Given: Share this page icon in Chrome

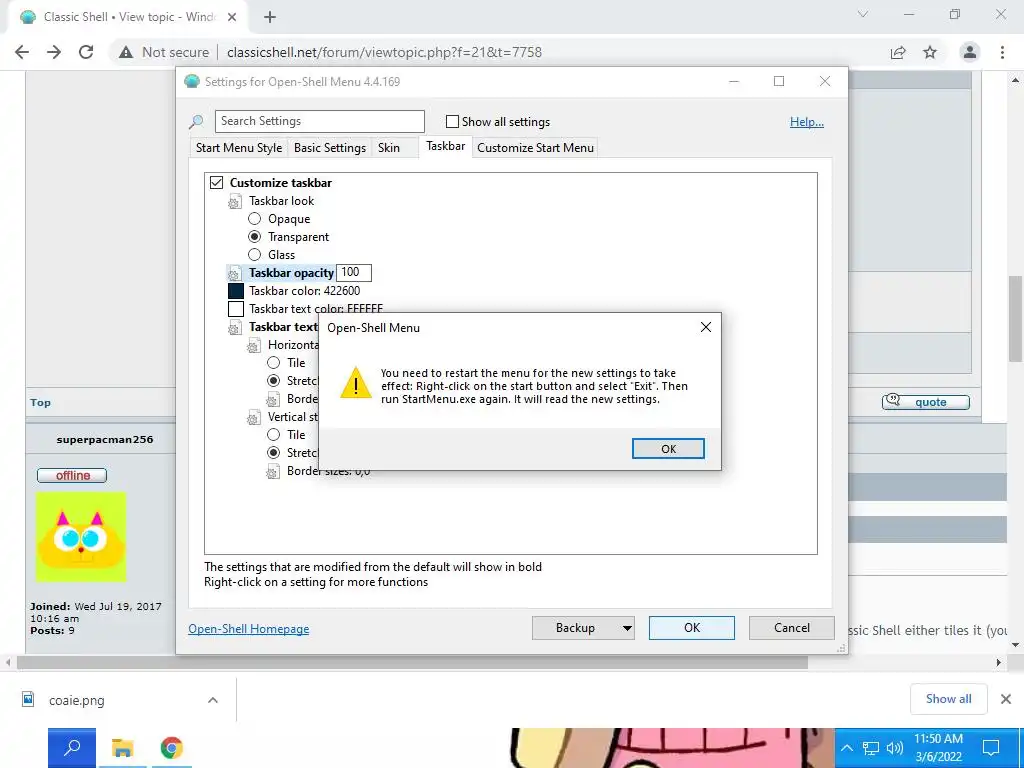Looking at the screenshot, I should [x=898, y=52].
